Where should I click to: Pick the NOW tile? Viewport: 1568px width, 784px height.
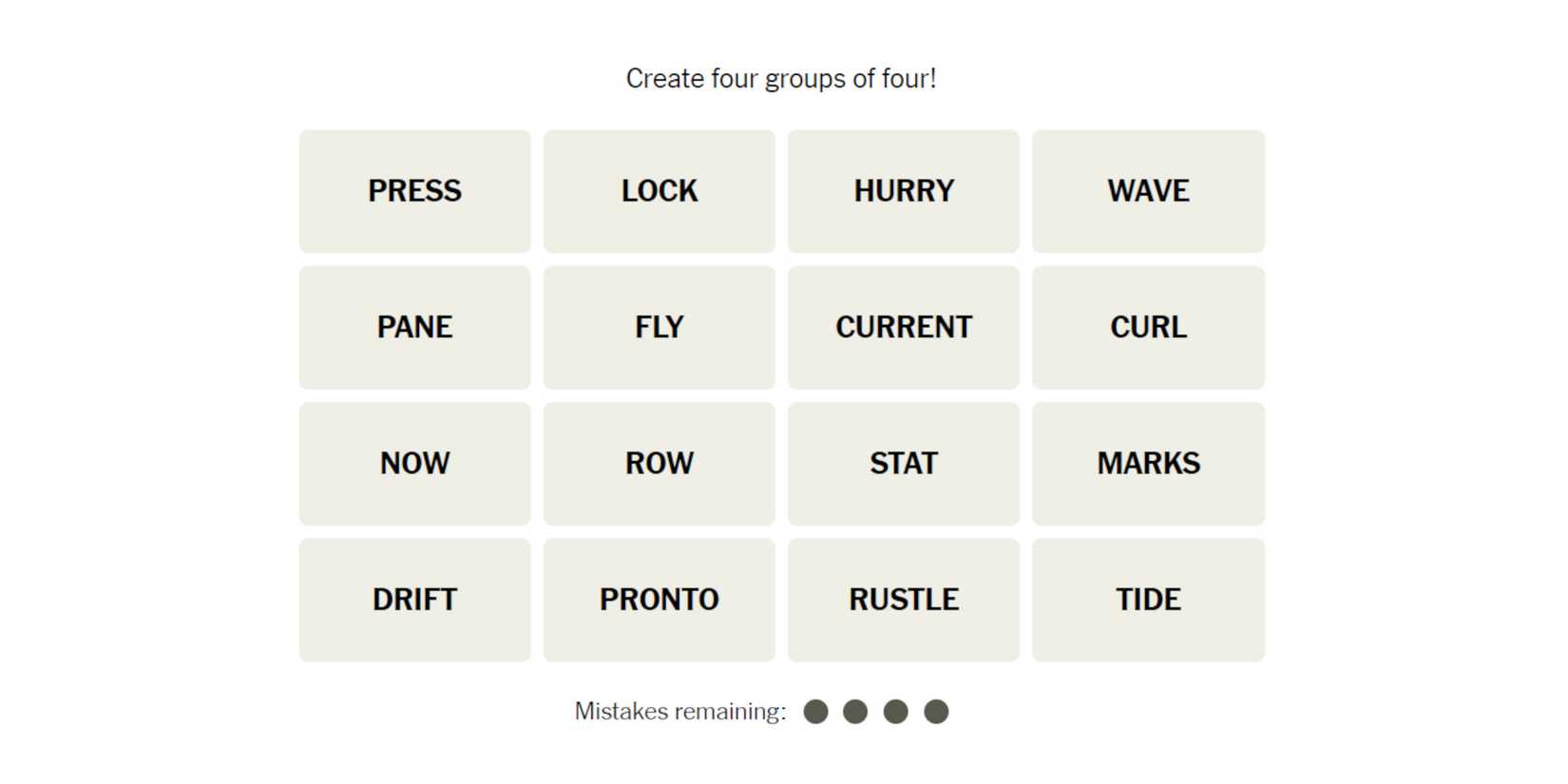tap(414, 463)
